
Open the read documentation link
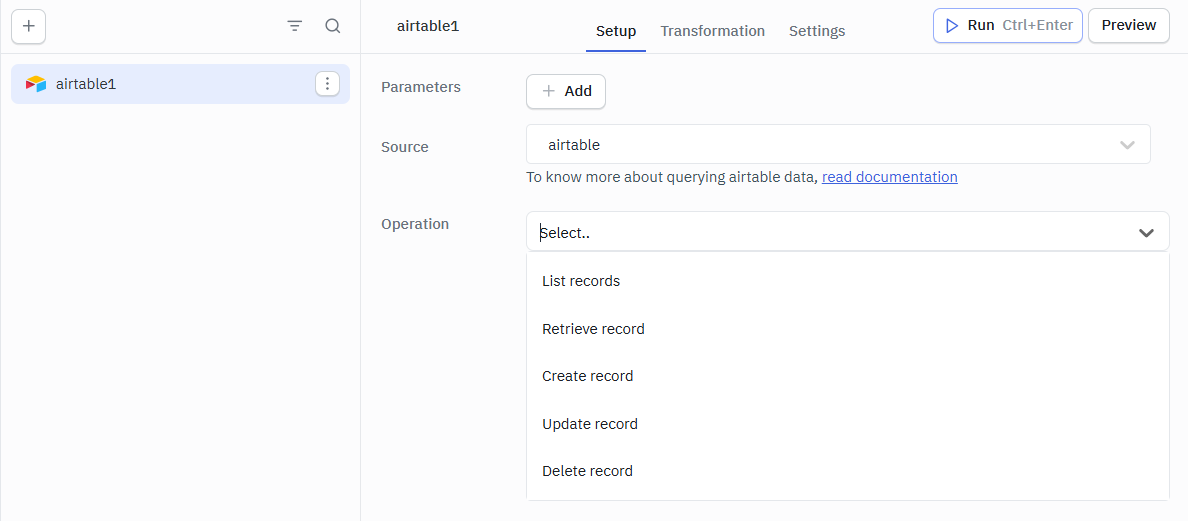coord(889,177)
